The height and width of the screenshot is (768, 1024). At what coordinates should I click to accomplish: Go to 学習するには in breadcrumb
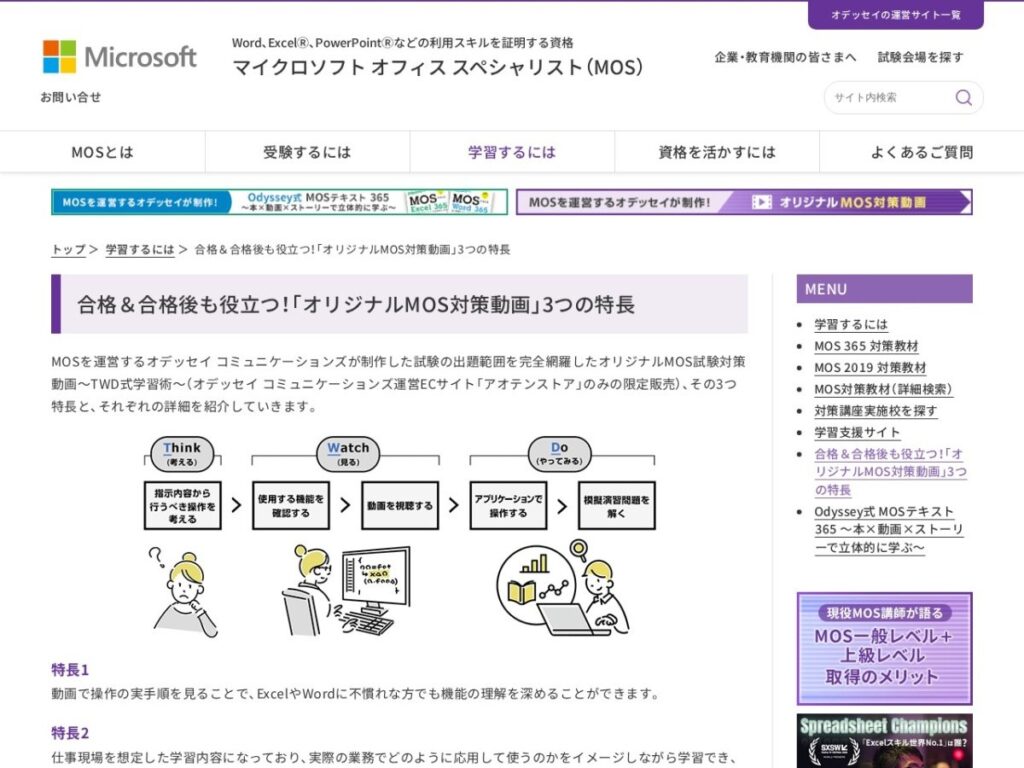point(140,249)
